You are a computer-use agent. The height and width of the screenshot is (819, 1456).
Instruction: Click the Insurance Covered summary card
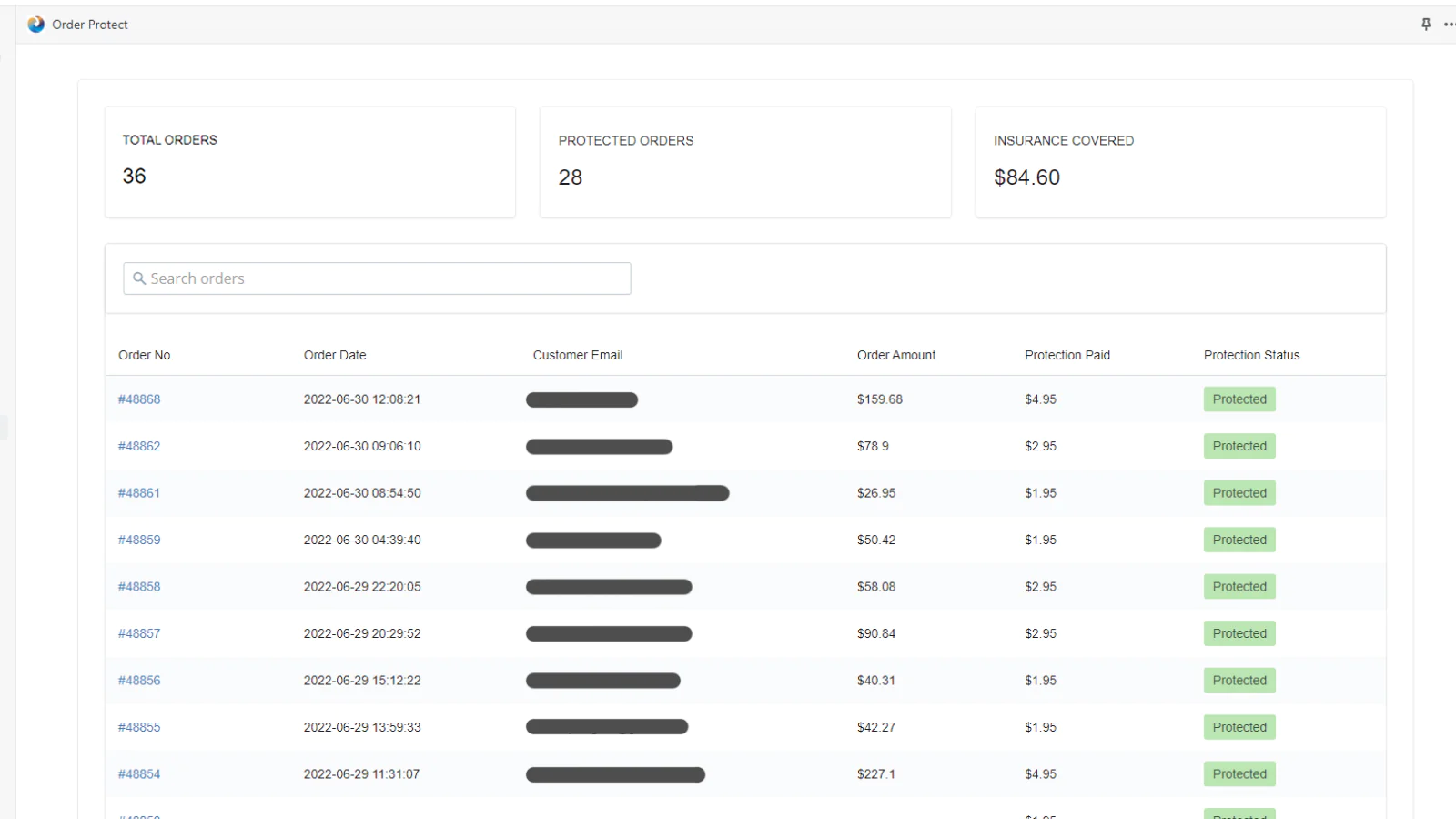[1179, 162]
